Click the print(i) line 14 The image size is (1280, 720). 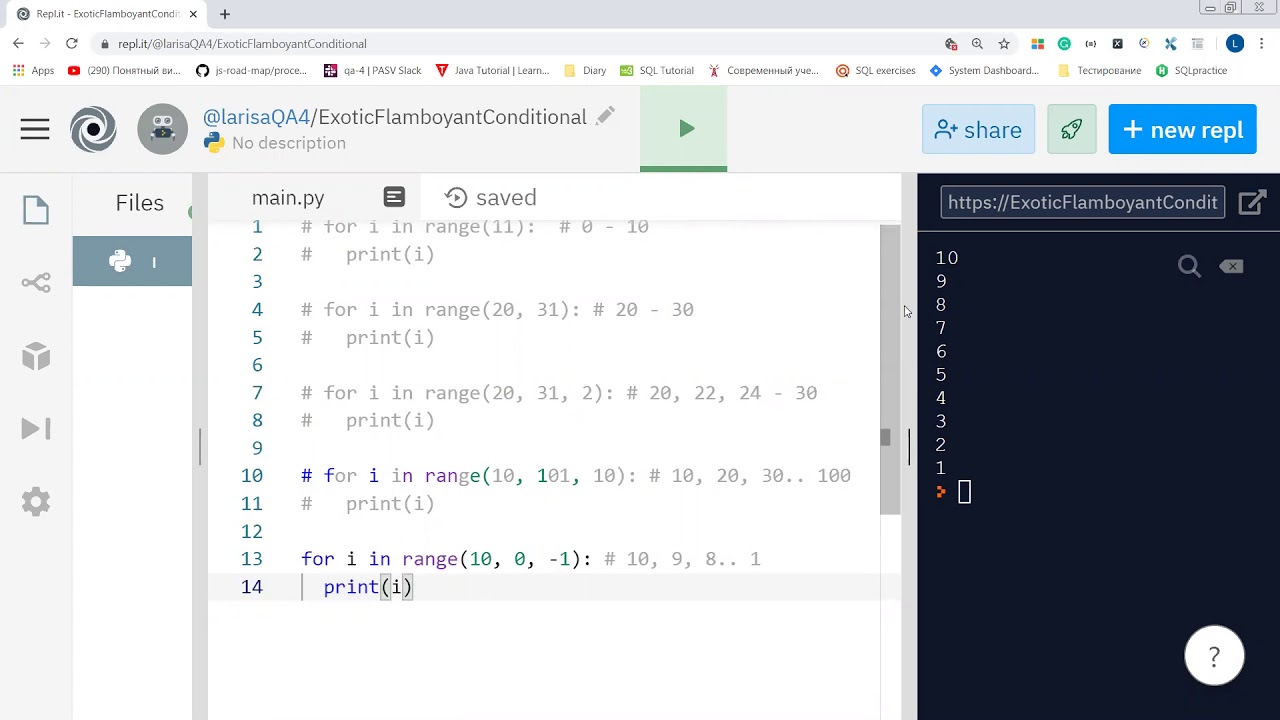click(368, 587)
